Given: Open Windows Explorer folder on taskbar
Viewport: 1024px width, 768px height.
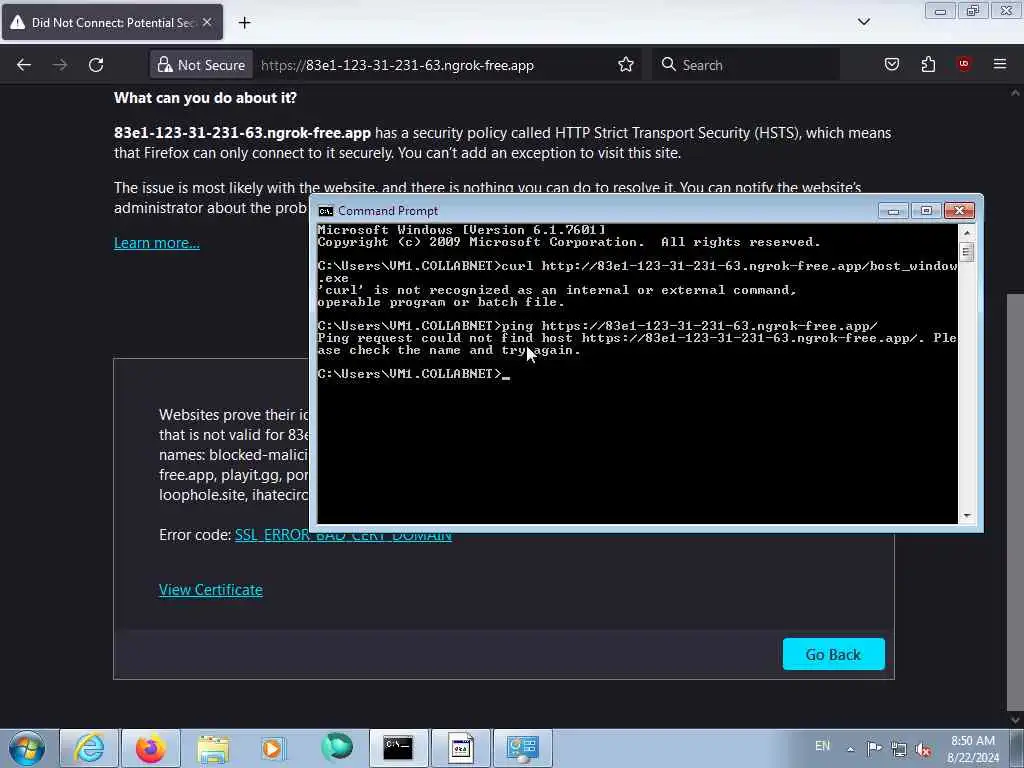Looking at the screenshot, I should tap(213, 748).
